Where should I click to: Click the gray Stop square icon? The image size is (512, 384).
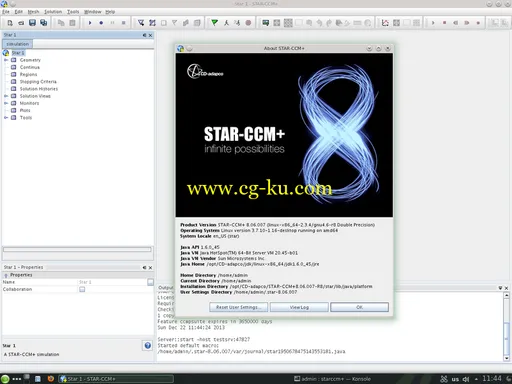pyautogui.click(x=124, y=23)
